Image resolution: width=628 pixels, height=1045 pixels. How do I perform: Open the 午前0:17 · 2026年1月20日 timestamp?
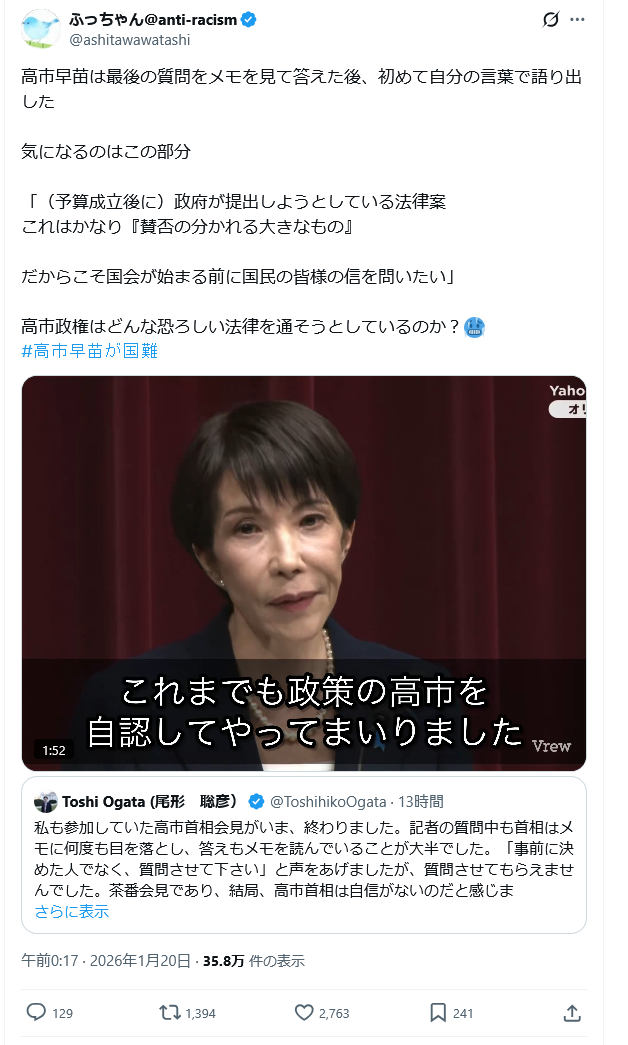point(106,960)
